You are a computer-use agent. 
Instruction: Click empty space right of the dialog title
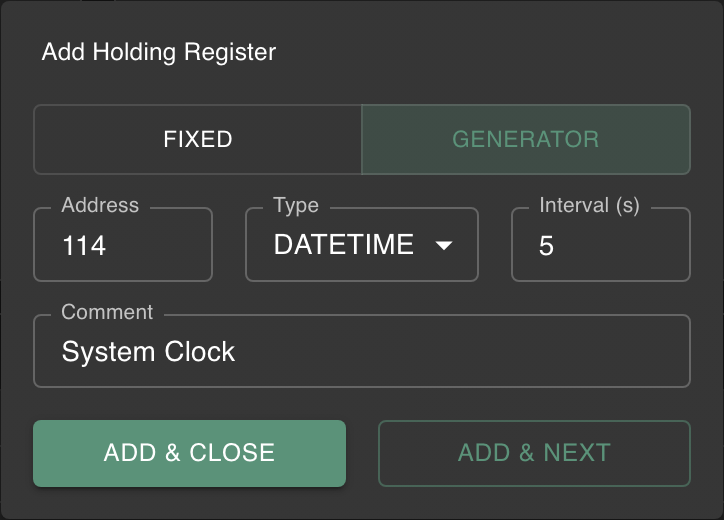[500, 52]
